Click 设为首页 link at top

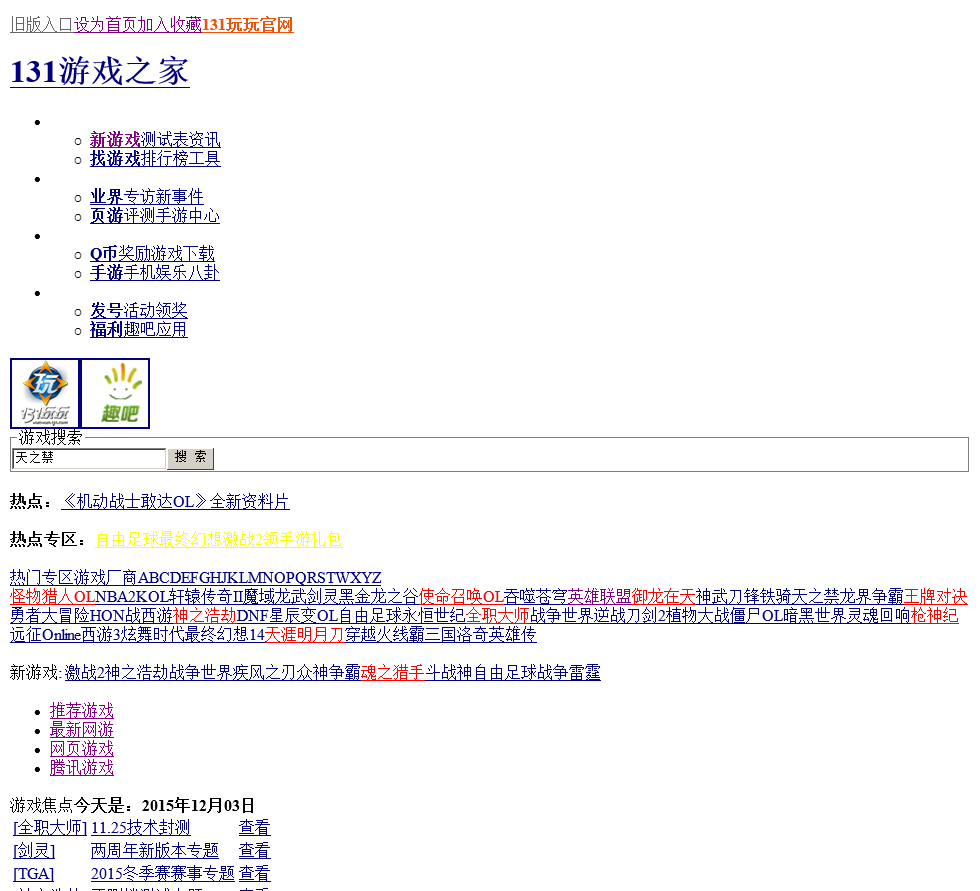click(106, 25)
